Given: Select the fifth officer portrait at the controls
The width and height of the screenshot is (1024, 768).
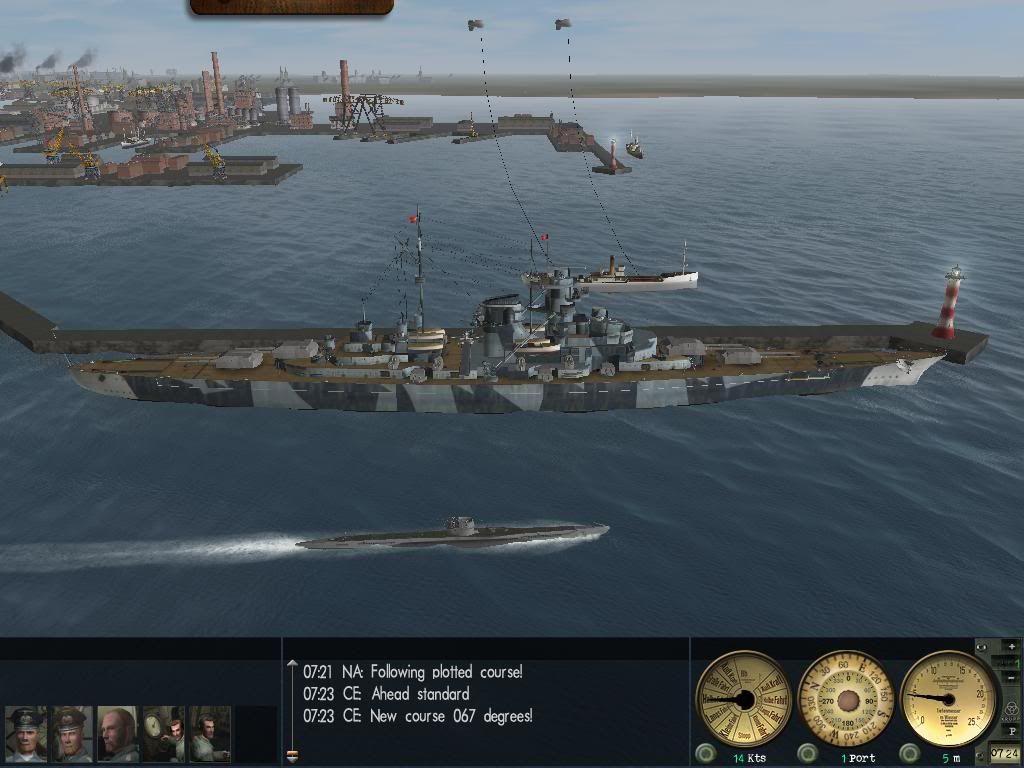Looking at the screenshot, I should pyautogui.click(x=210, y=733).
